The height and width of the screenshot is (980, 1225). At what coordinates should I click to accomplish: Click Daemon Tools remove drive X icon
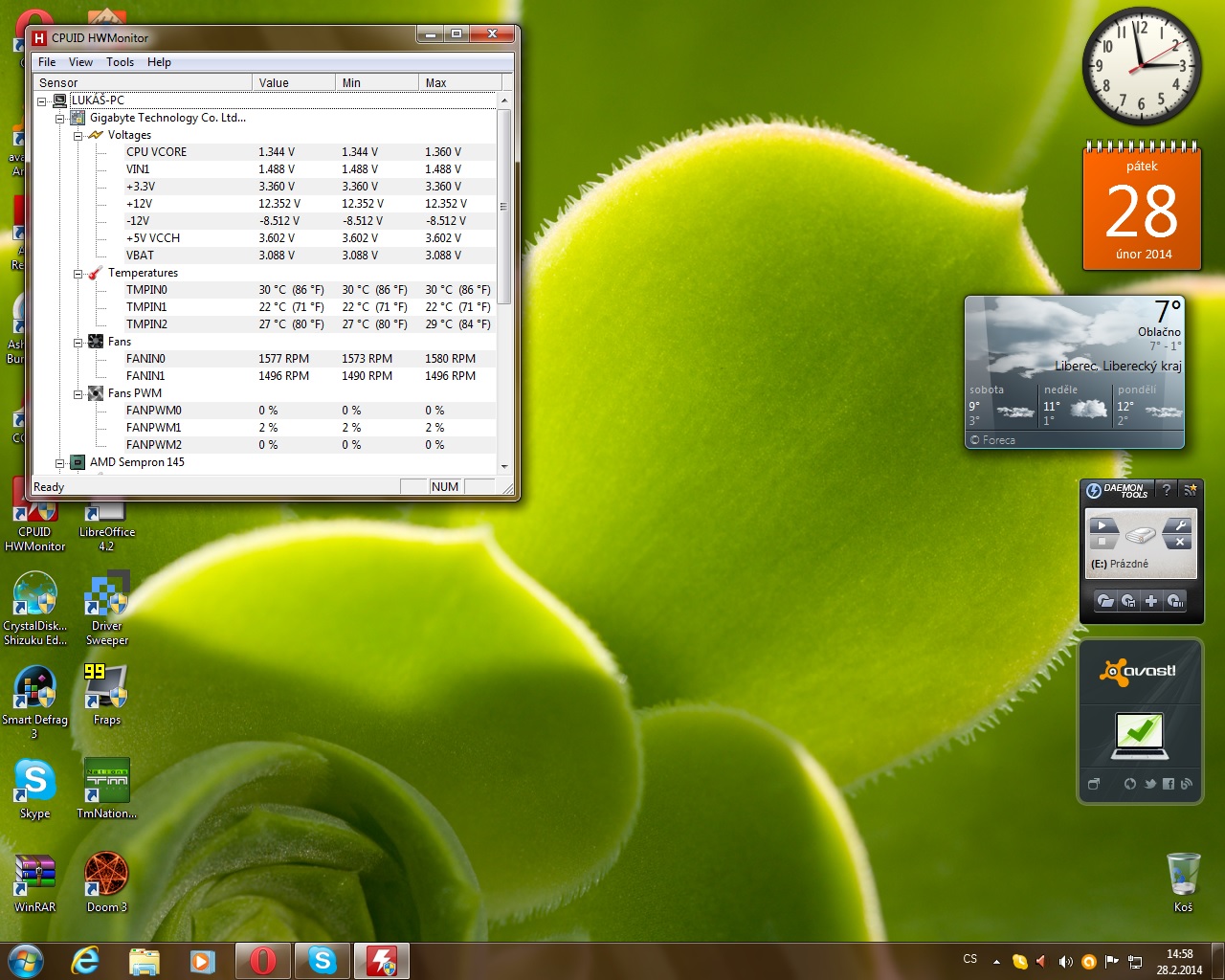(1180, 542)
